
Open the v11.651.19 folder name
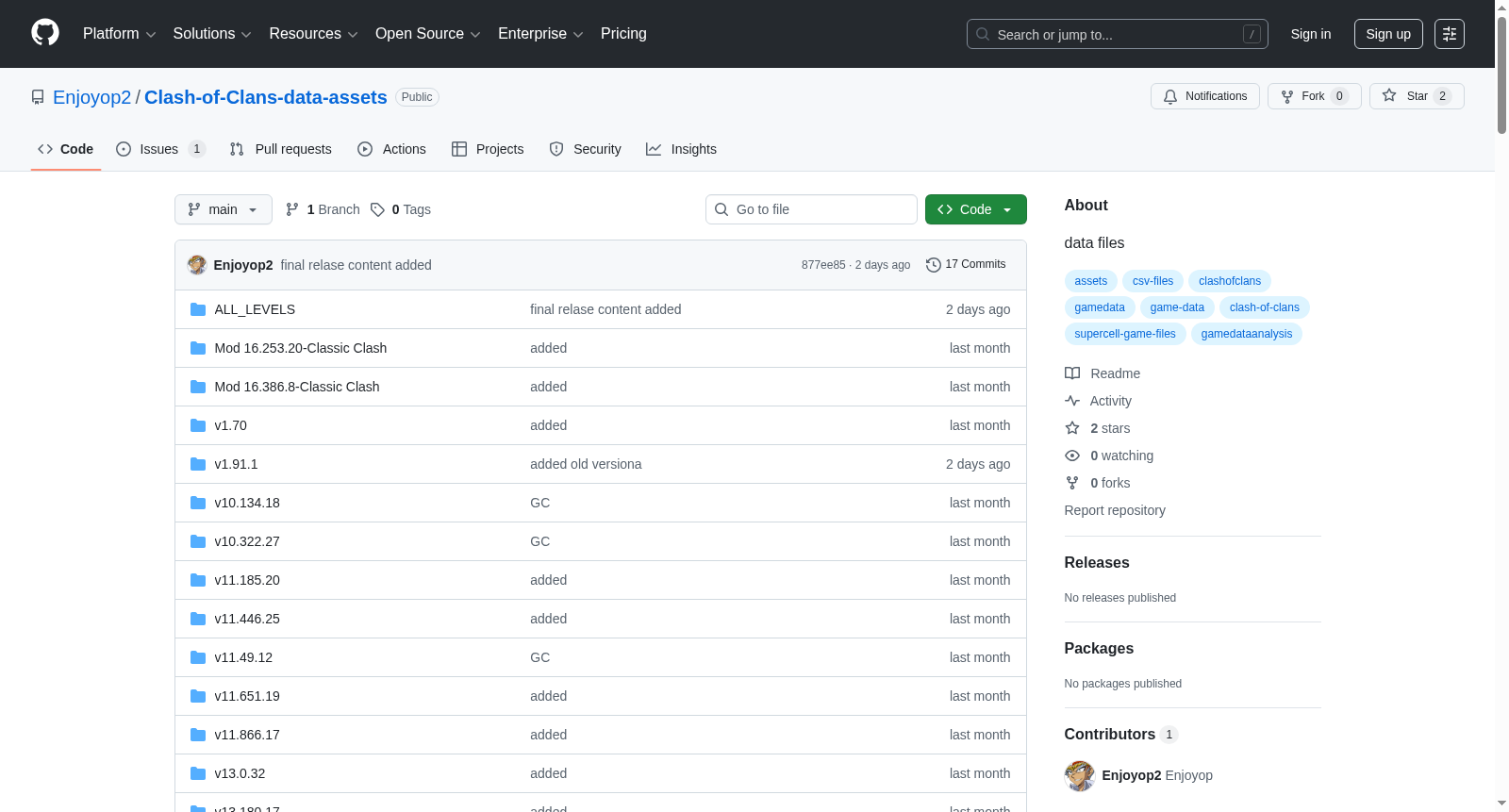pos(247,696)
